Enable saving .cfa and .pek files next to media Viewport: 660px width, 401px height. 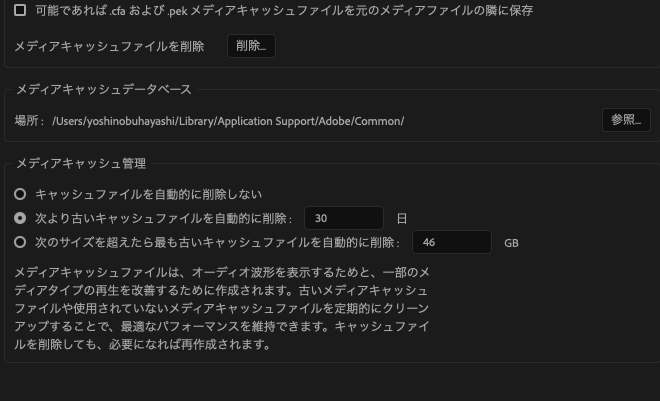point(20,10)
